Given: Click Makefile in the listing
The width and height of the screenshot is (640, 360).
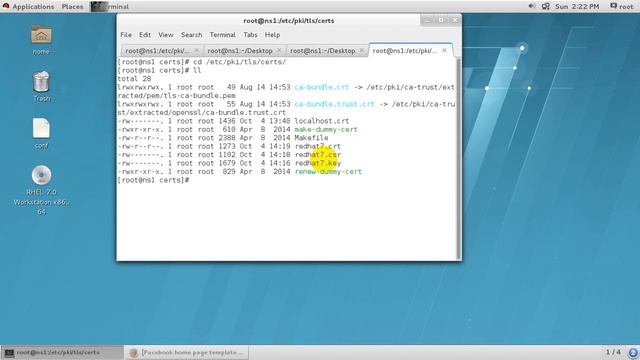Looking at the screenshot, I should click(311, 138).
